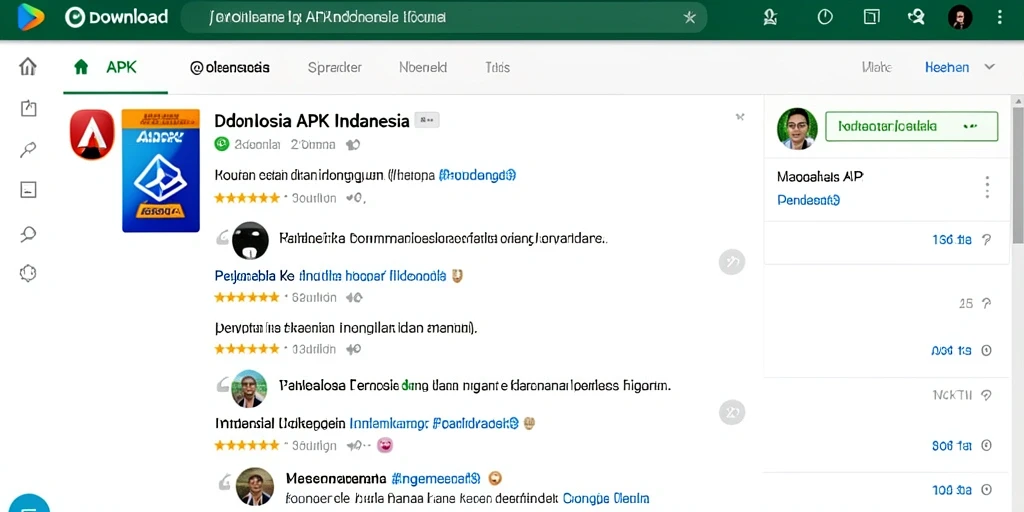Click the chat bubbles icon in header
Viewport: 1024px width, 512px height.
916,17
